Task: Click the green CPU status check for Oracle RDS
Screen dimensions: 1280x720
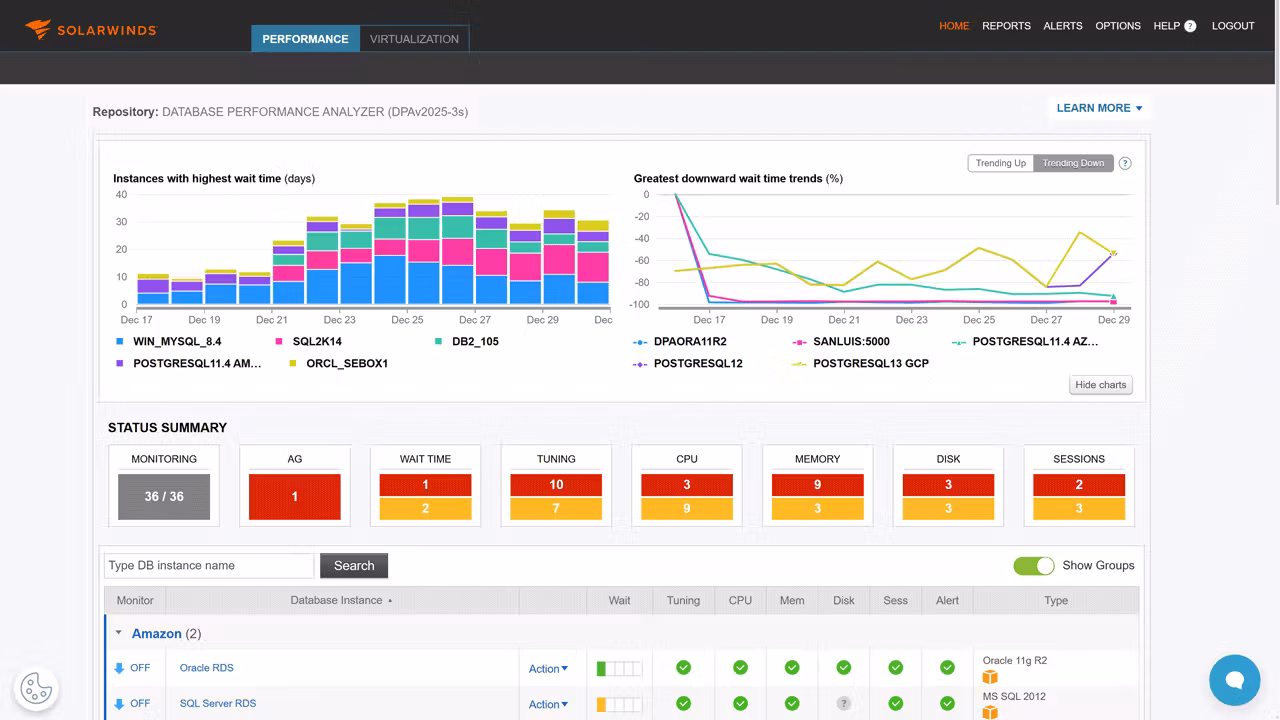Action: pos(740,668)
